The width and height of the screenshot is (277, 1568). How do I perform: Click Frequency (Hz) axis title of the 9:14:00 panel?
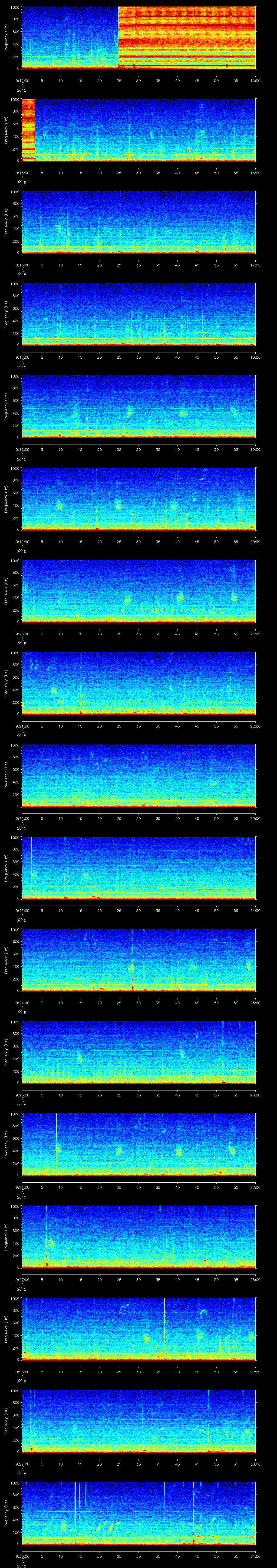pyautogui.click(x=6, y=38)
